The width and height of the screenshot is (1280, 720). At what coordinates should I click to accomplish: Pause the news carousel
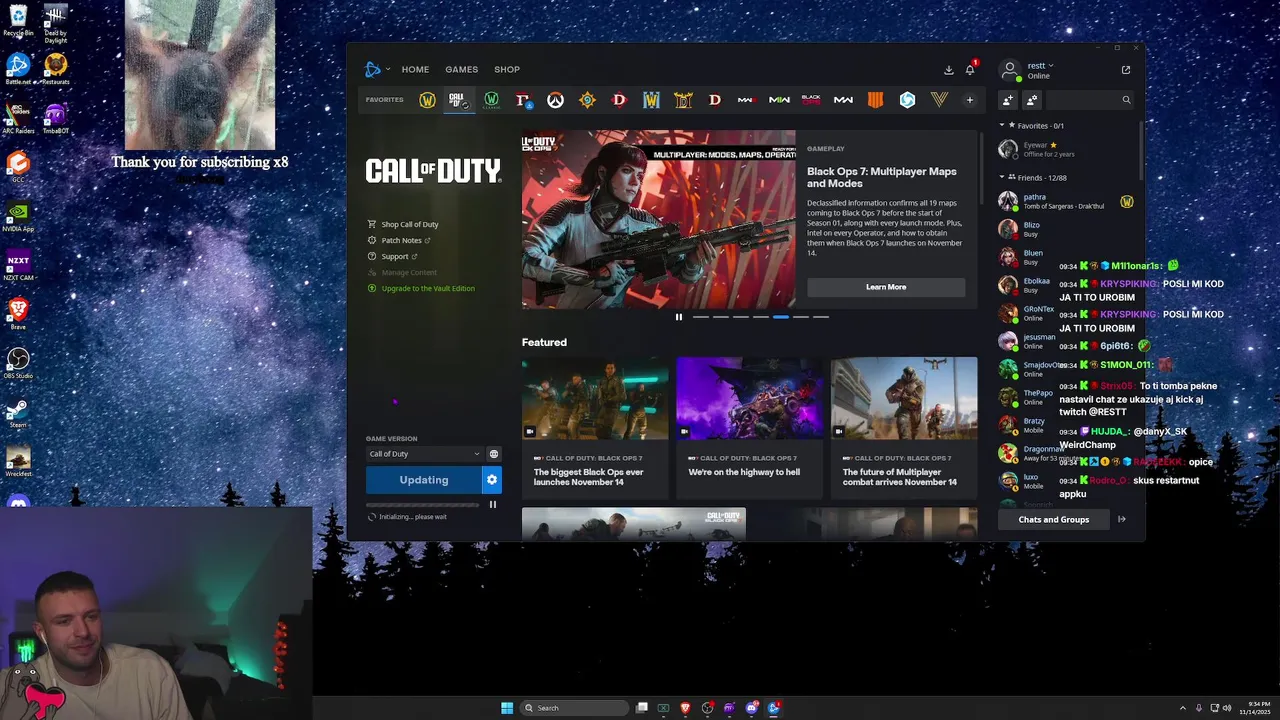click(x=679, y=317)
